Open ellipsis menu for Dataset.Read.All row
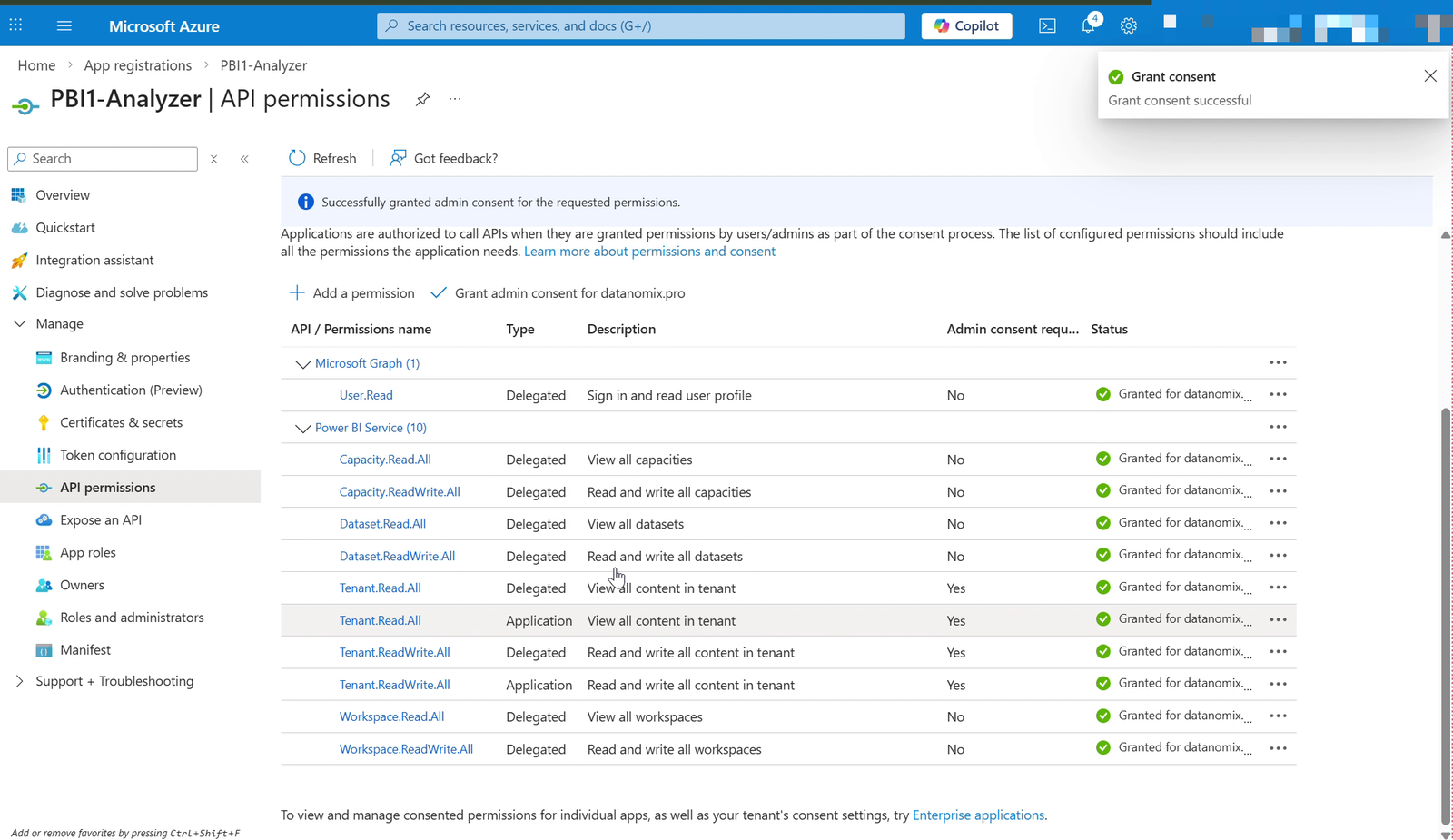The width and height of the screenshot is (1453, 840). click(1278, 523)
